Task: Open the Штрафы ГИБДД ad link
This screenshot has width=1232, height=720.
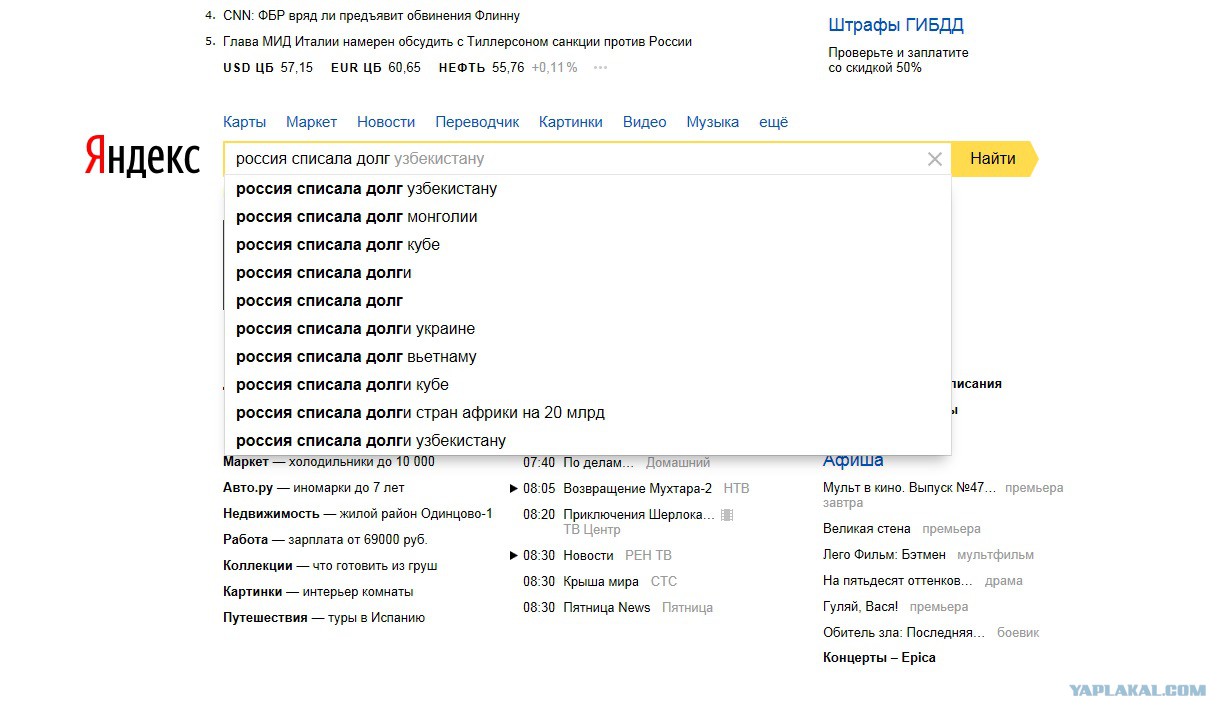Action: click(x=896, y=26)
